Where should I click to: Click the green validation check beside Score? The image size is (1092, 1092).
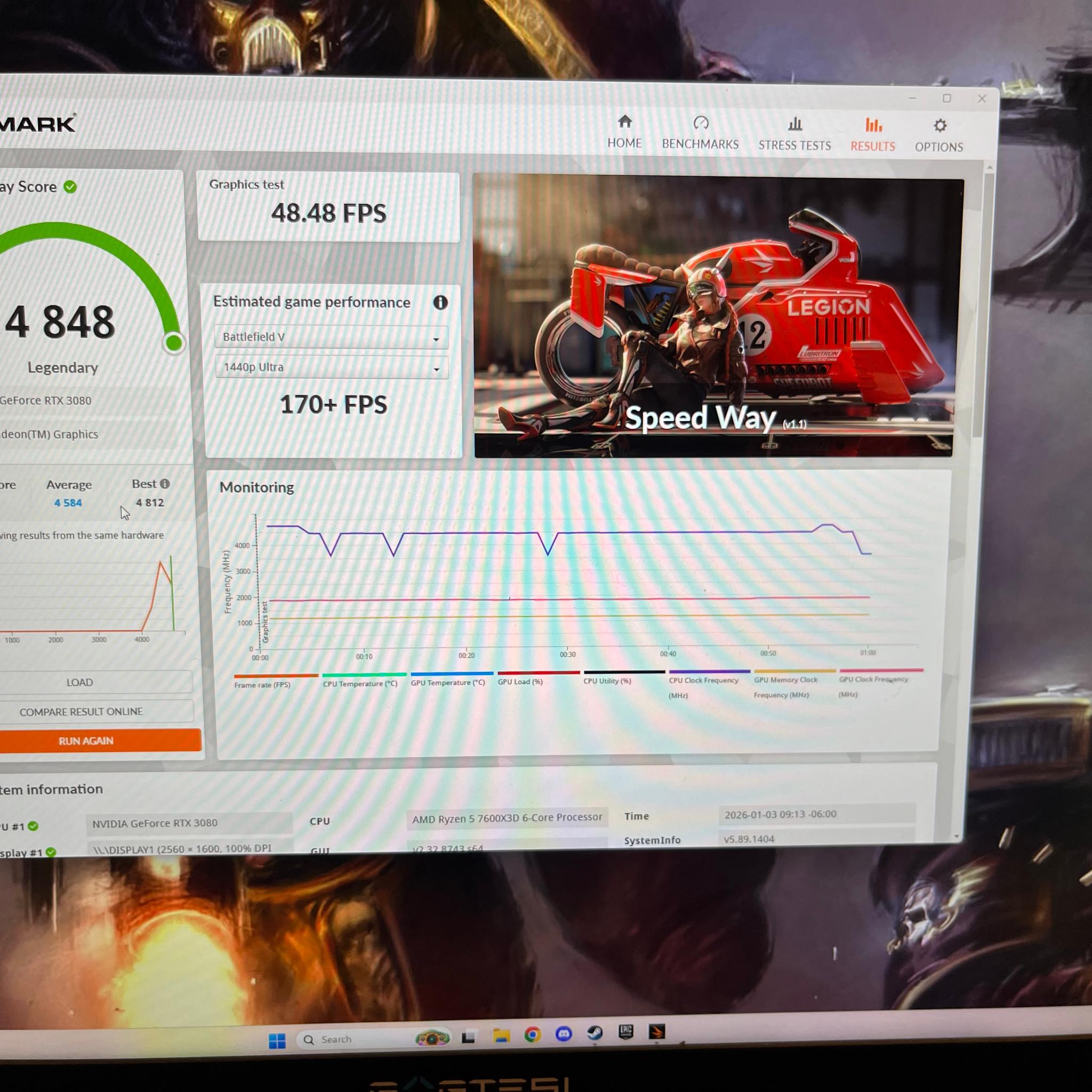tap(70, 187)
